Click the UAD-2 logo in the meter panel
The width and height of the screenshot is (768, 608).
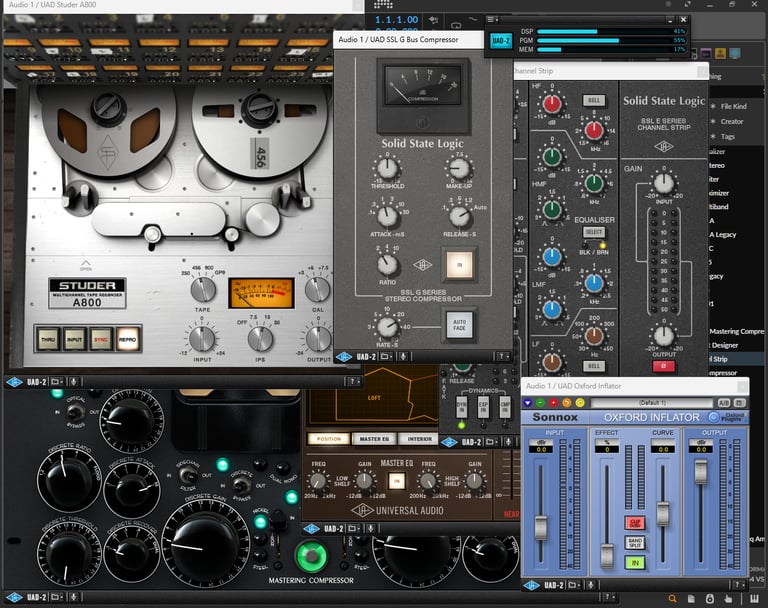(501, 40)
